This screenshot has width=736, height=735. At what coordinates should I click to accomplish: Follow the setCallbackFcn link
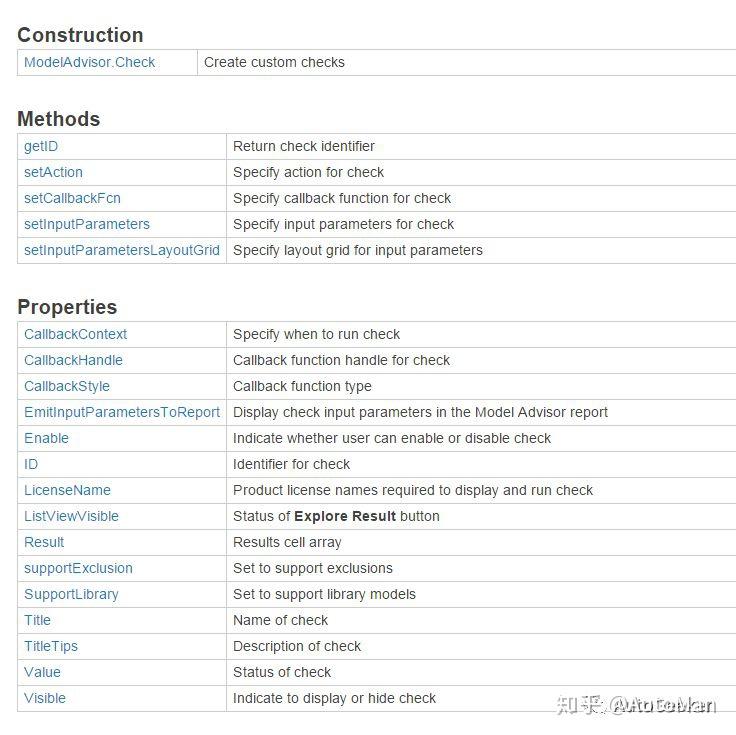72,198
